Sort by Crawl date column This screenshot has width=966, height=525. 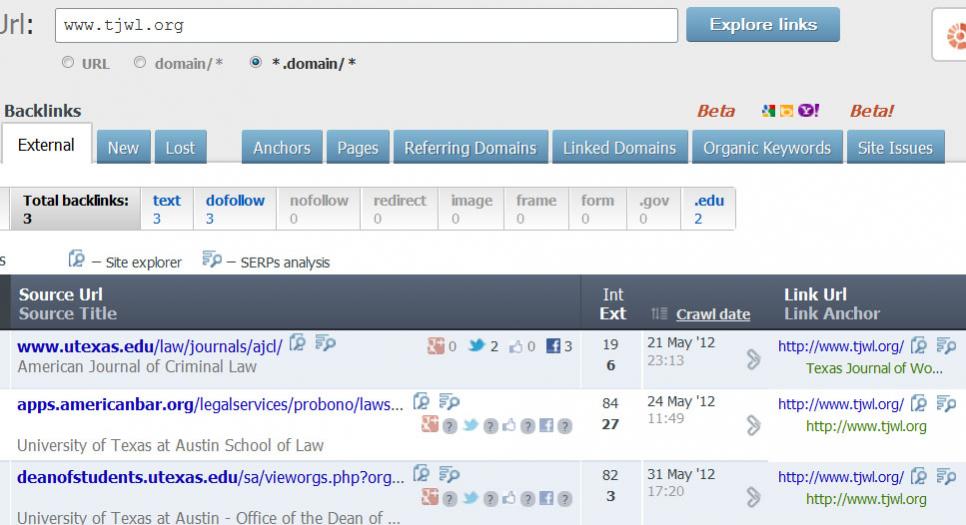(x=713, y=314)
